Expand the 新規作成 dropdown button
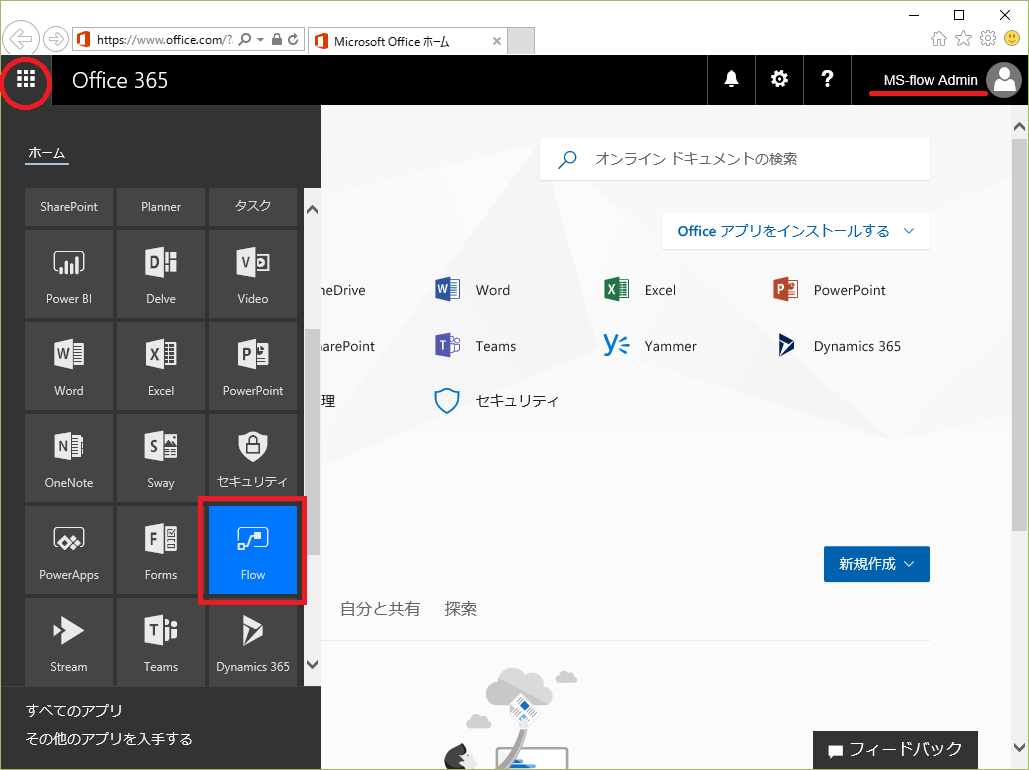Screen dimensions: 1029x770 876,564
